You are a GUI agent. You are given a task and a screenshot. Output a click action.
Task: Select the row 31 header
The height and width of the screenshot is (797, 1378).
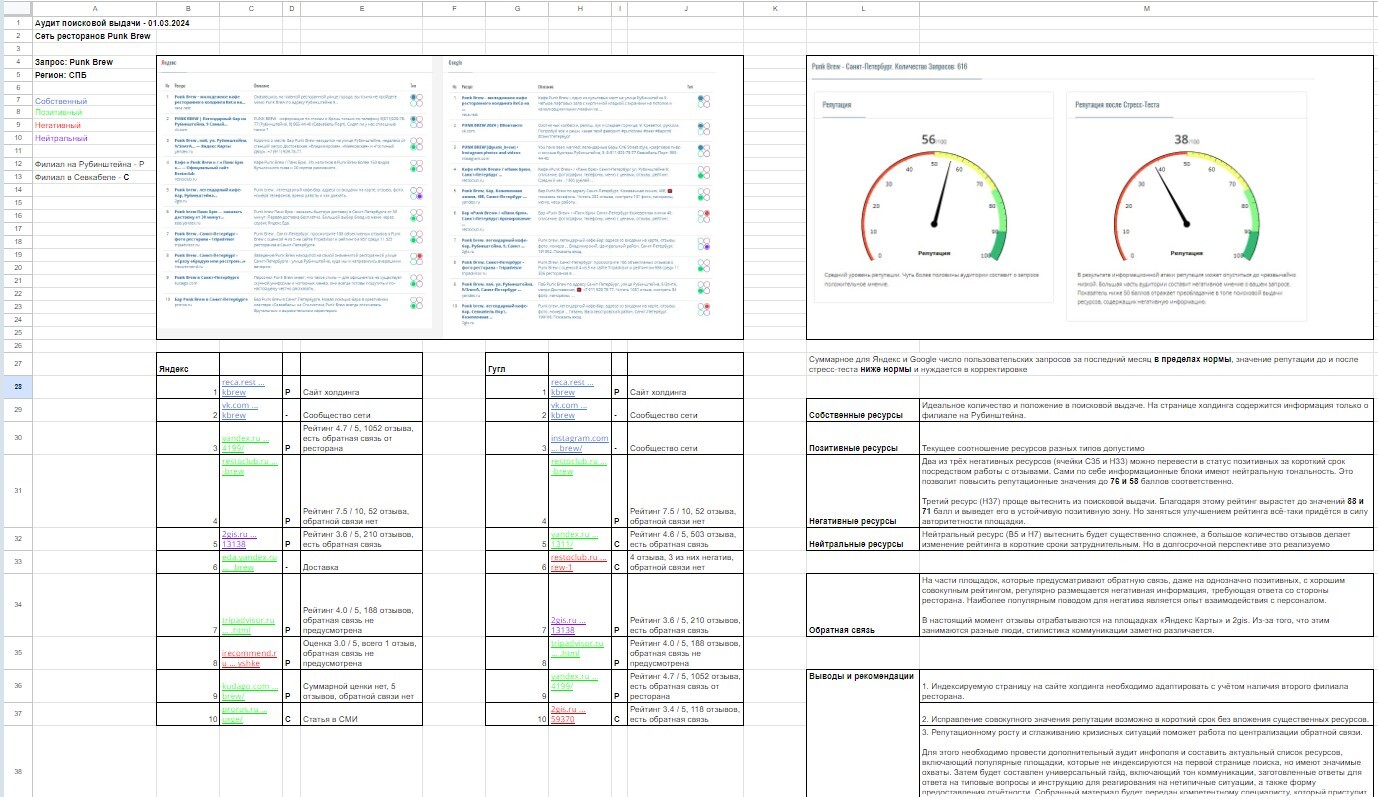point(16,490)
